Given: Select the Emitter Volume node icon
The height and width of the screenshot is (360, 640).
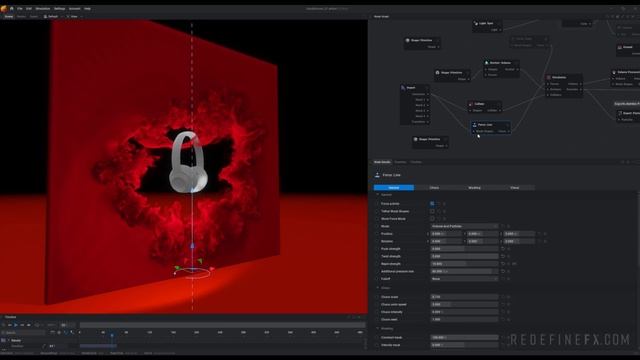Looking at the screenshot, I should [x=487, y=63].
